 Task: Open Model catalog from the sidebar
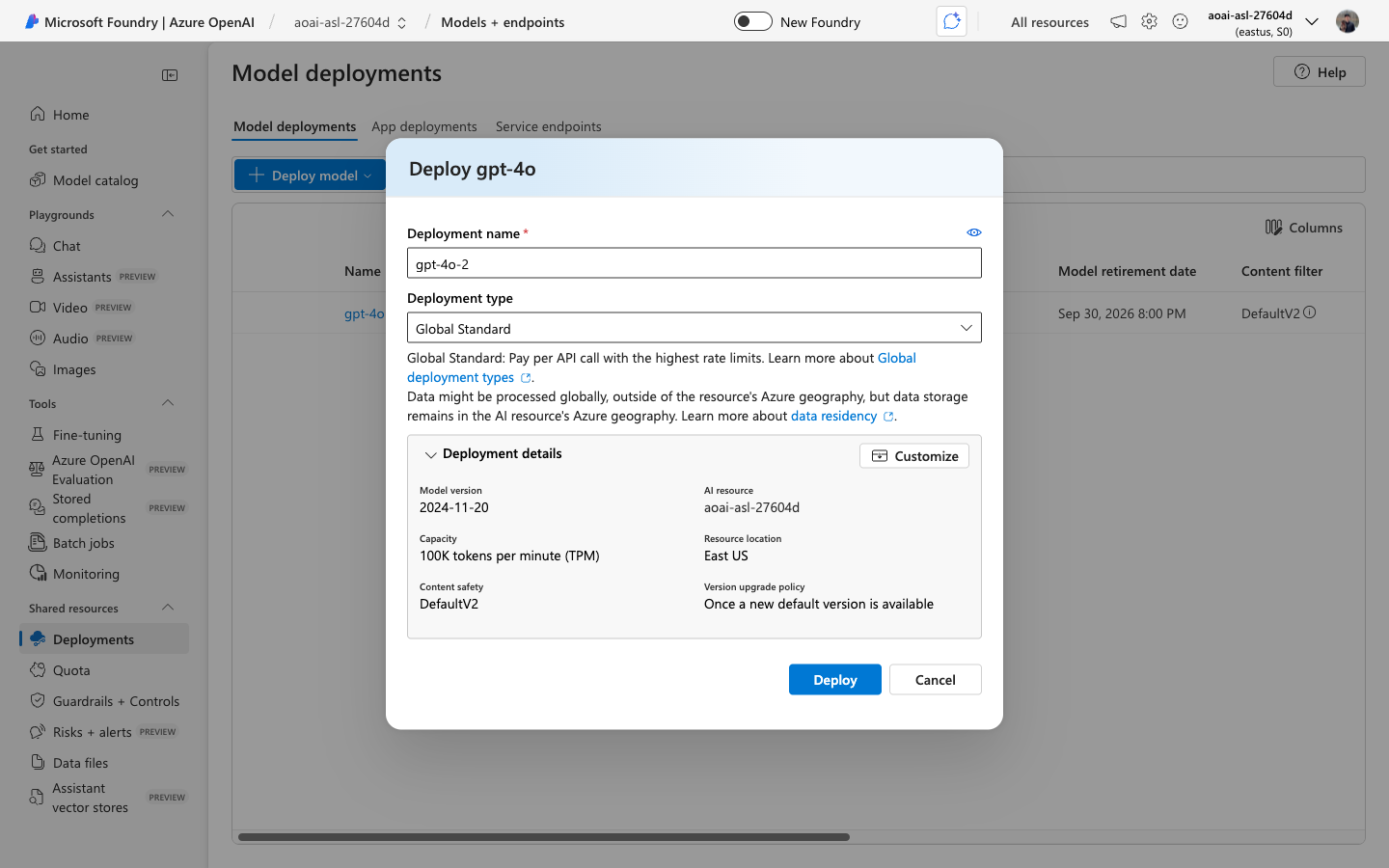[x=95, y=180]
